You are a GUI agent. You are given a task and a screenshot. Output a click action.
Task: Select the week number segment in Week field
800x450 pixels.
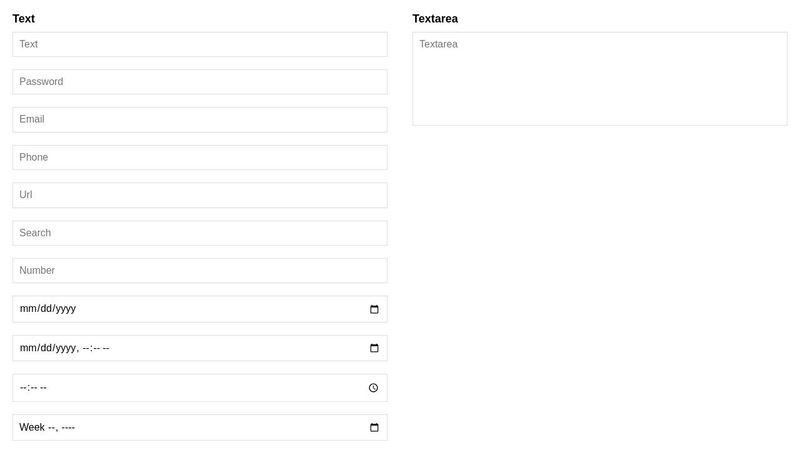point(52,428)
